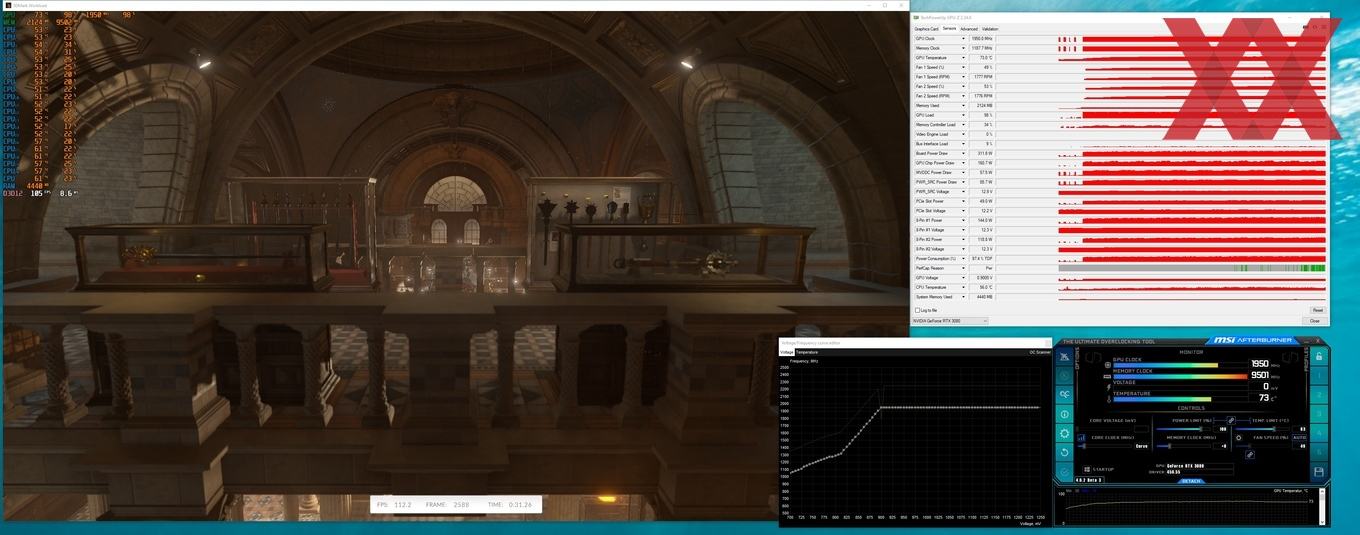Click the Afterburner version label 4.6.3 Beta 2
1360x535 pixels.
pyautogui.click(x=1089, y=480)
